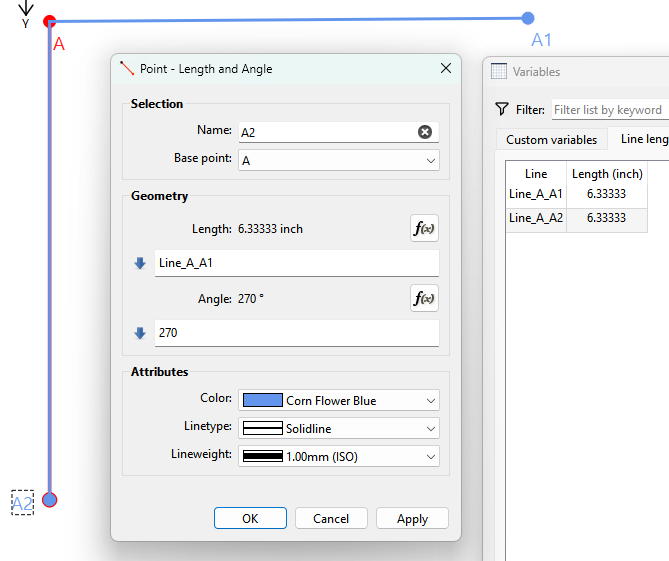Clear the Name field text
Screen dimensions: 669x561
[x=424, y=132]
